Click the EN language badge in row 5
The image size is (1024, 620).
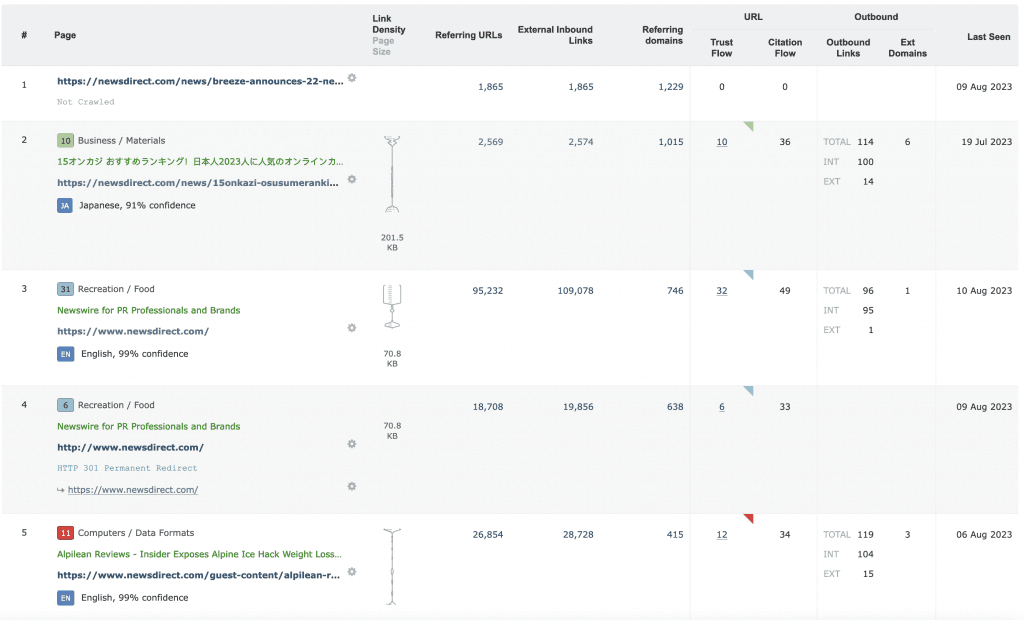coord(65,598)
